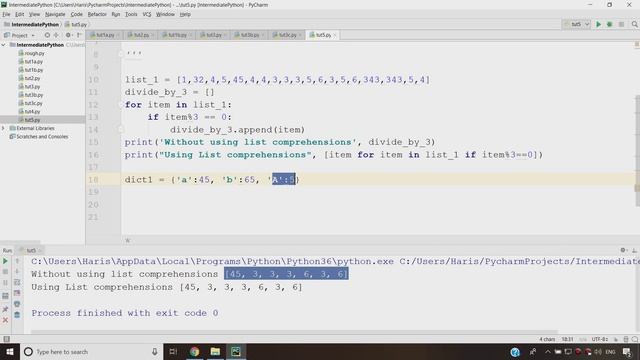The height and width of the screenshot is (360, 640).
Task: Select the tut5 tab in Run panel
Action: click(x=31, y=251)
